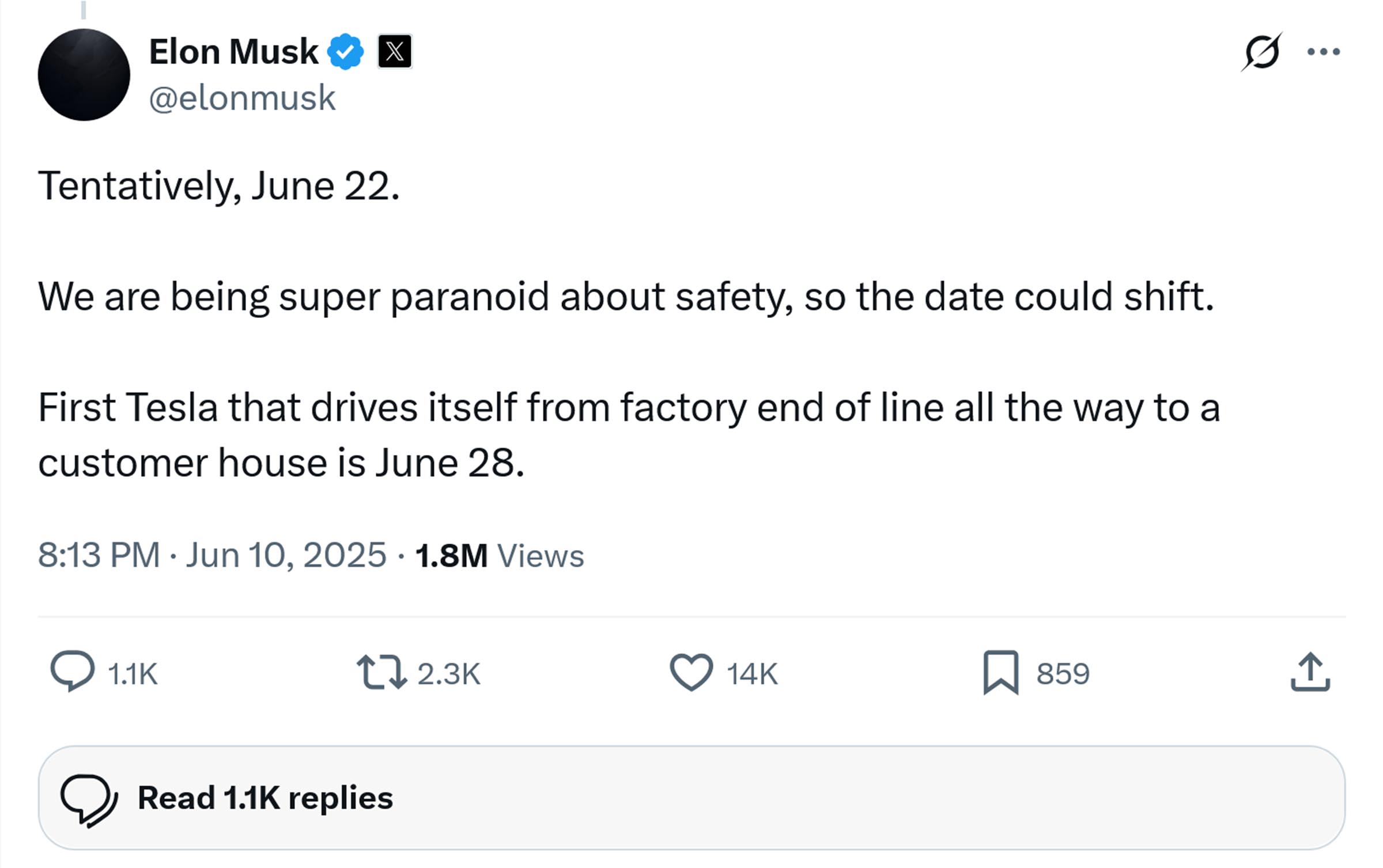
Task: Like the post with heart icon
Action: click(691, 672)
